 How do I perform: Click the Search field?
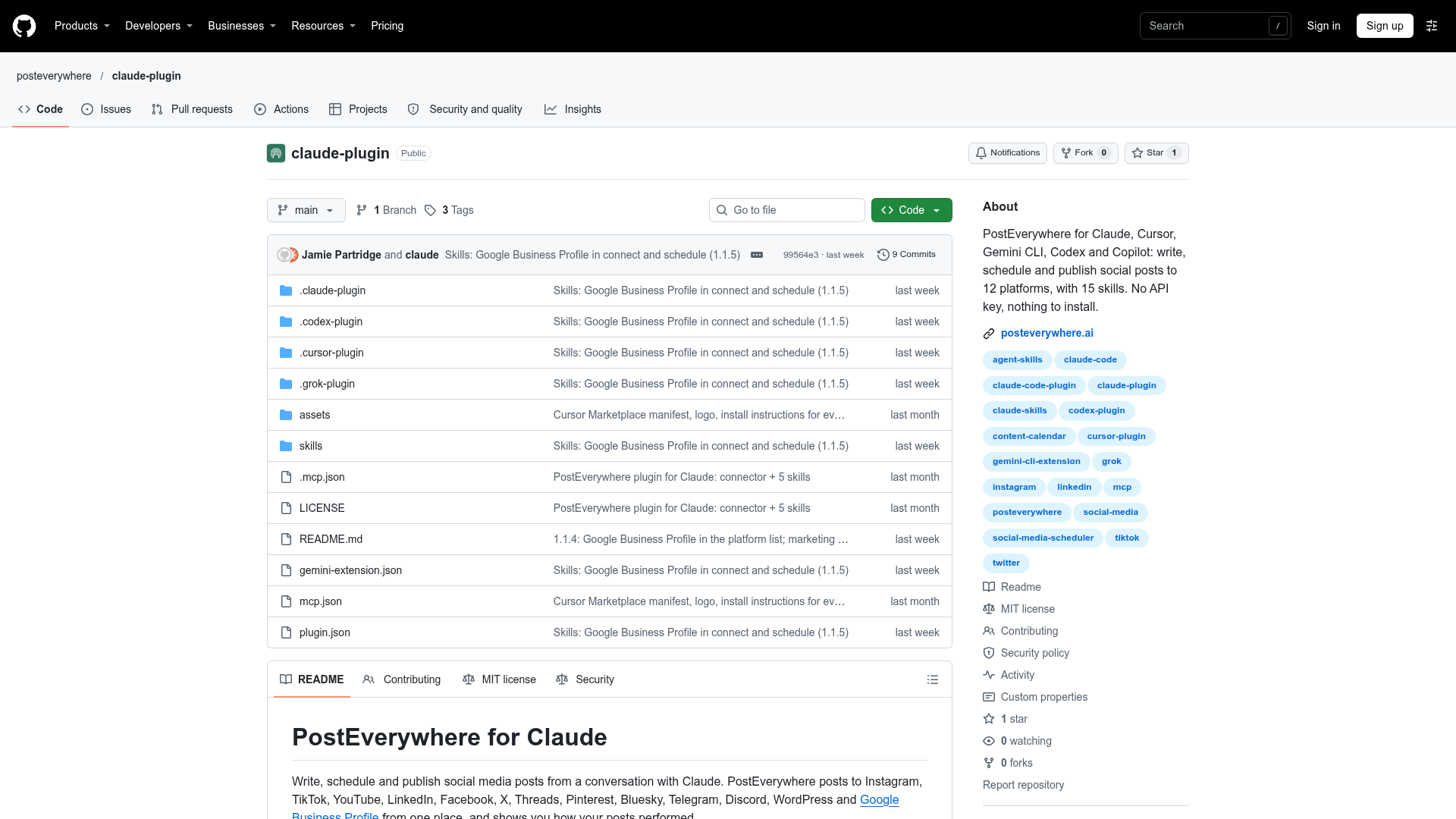[1215, 26]
